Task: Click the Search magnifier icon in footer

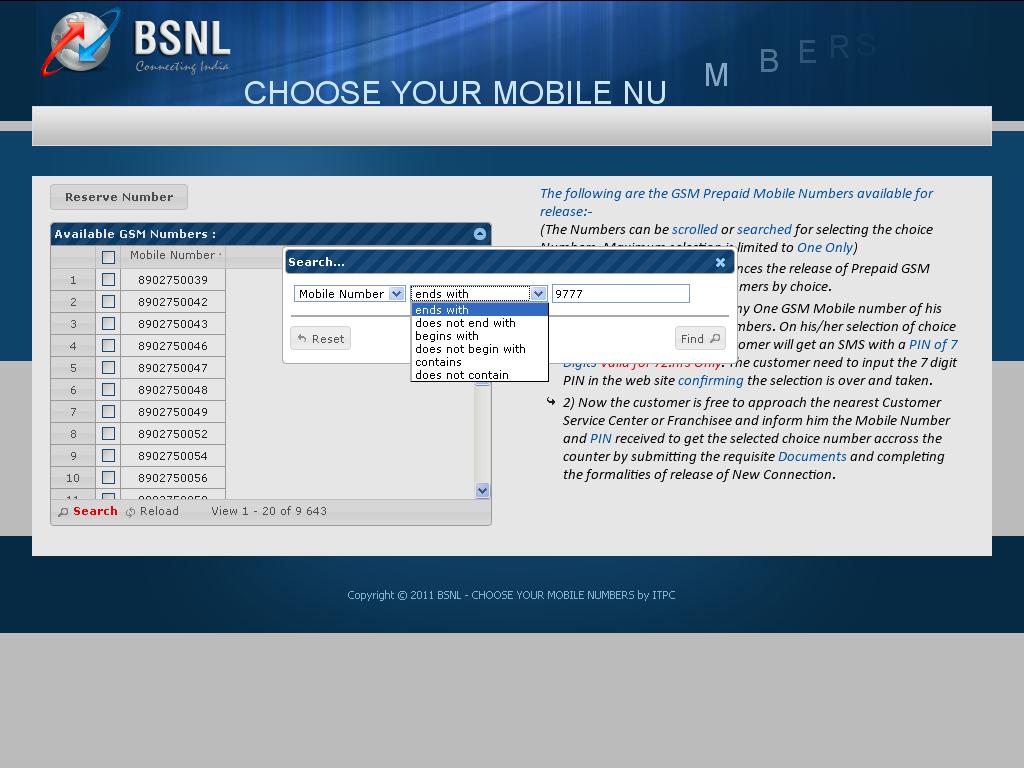Action: pos(63,512)
